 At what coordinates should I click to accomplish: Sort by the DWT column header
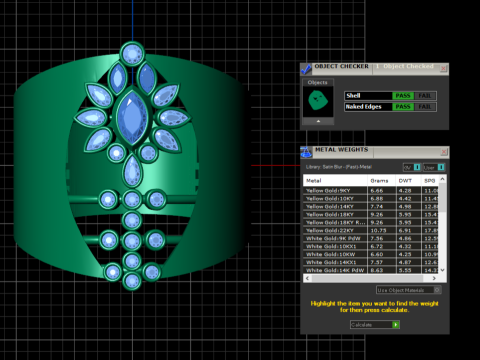pos(408,181)
